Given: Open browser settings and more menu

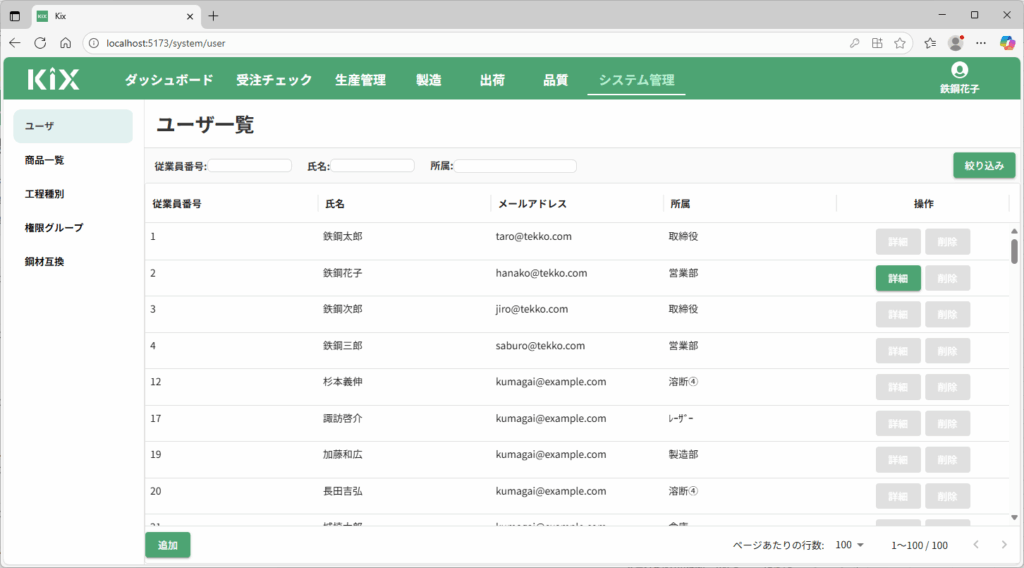Looking at the screenshot, I should (982, 43).
